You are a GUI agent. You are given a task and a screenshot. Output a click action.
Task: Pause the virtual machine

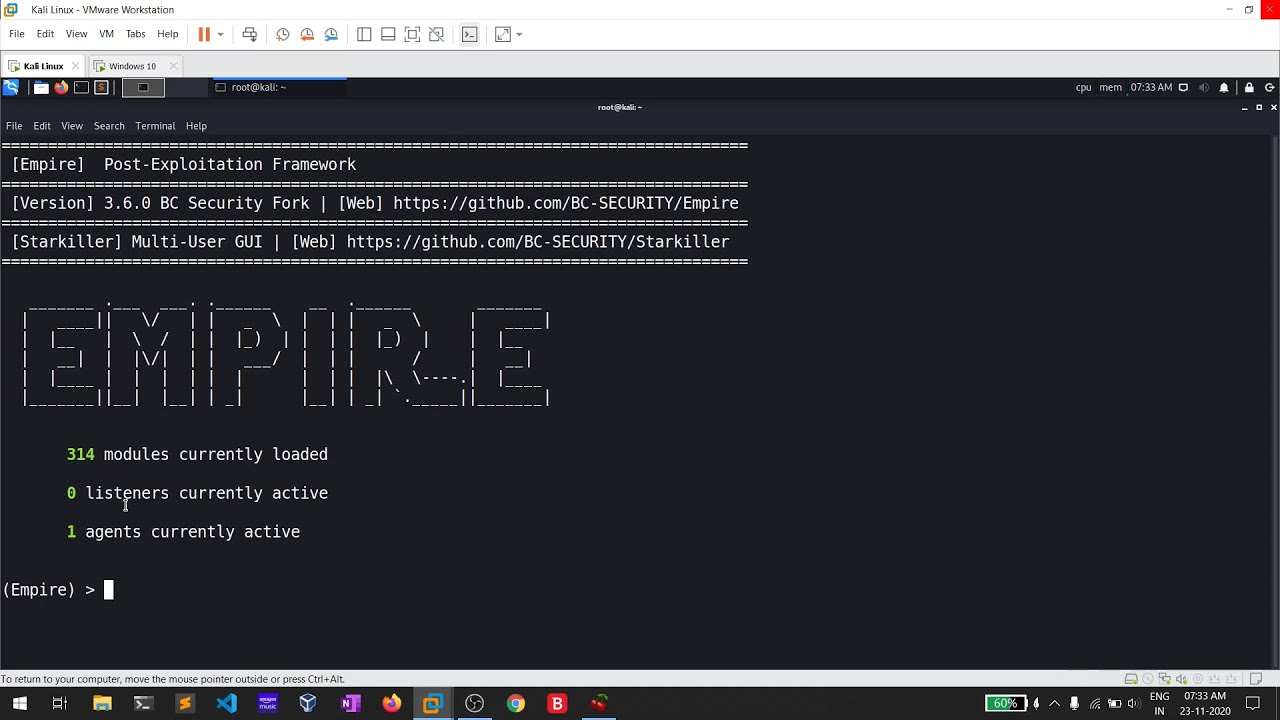coord(204,34)
